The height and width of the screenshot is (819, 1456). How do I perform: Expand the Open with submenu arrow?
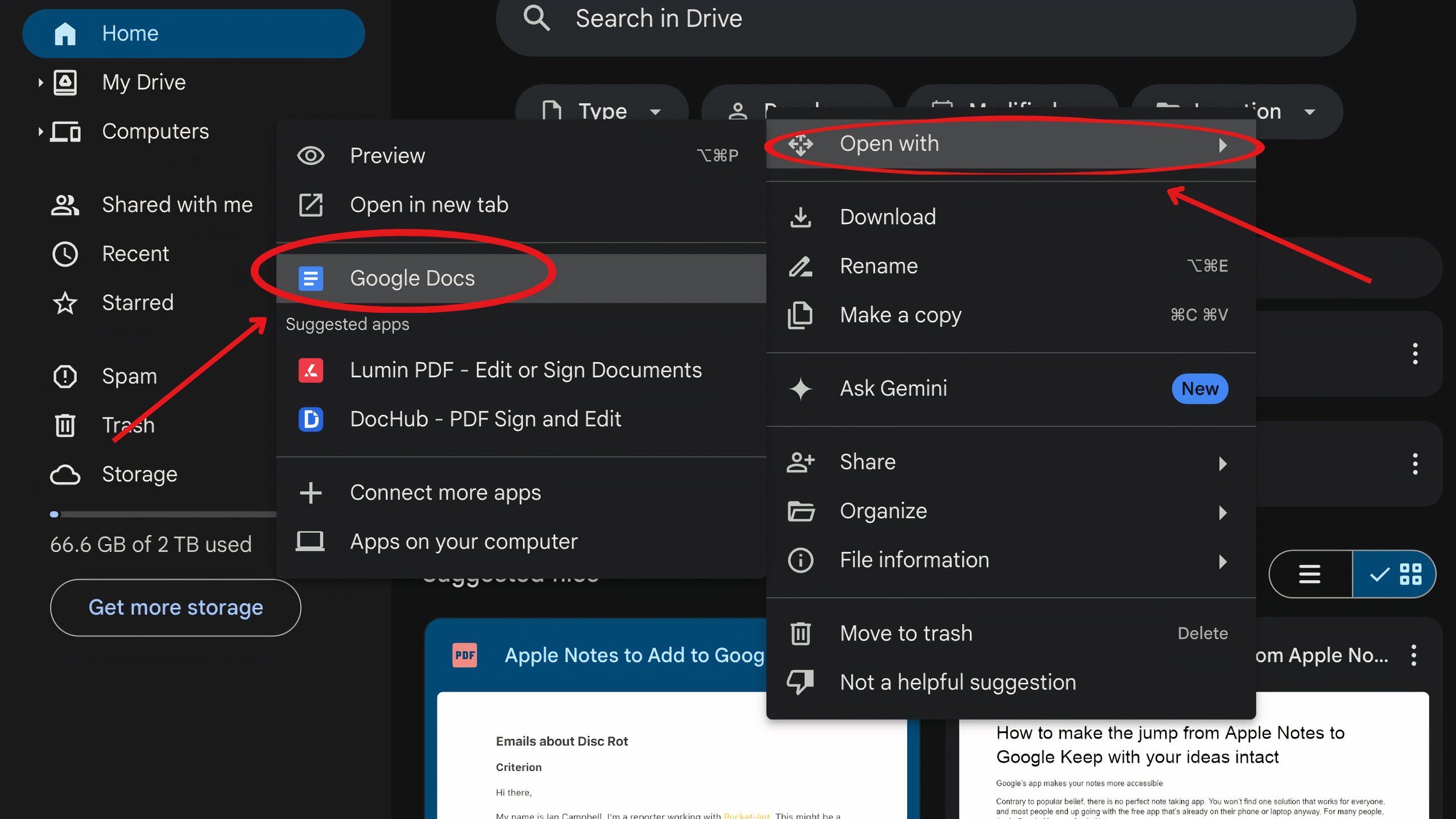coord(1223,146)
